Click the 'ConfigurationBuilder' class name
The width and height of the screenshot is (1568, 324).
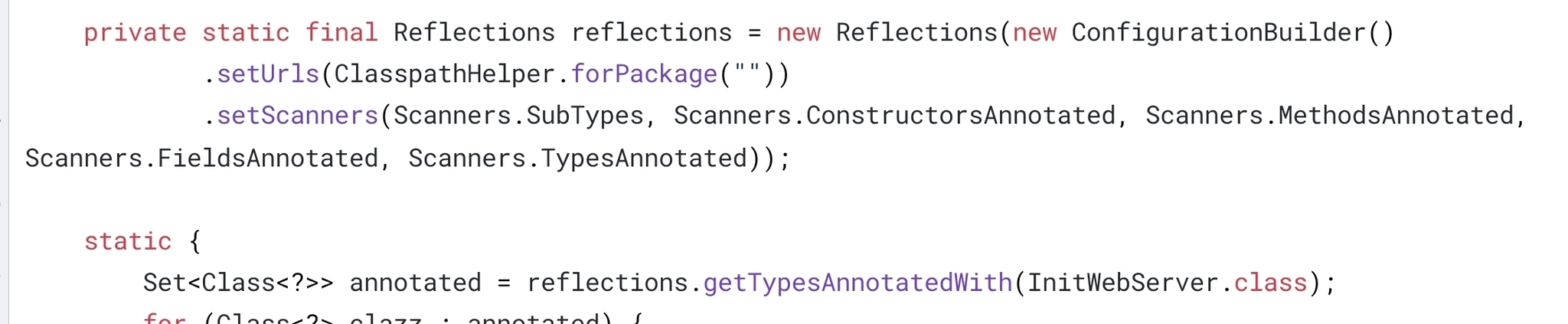click(1218, 33)
